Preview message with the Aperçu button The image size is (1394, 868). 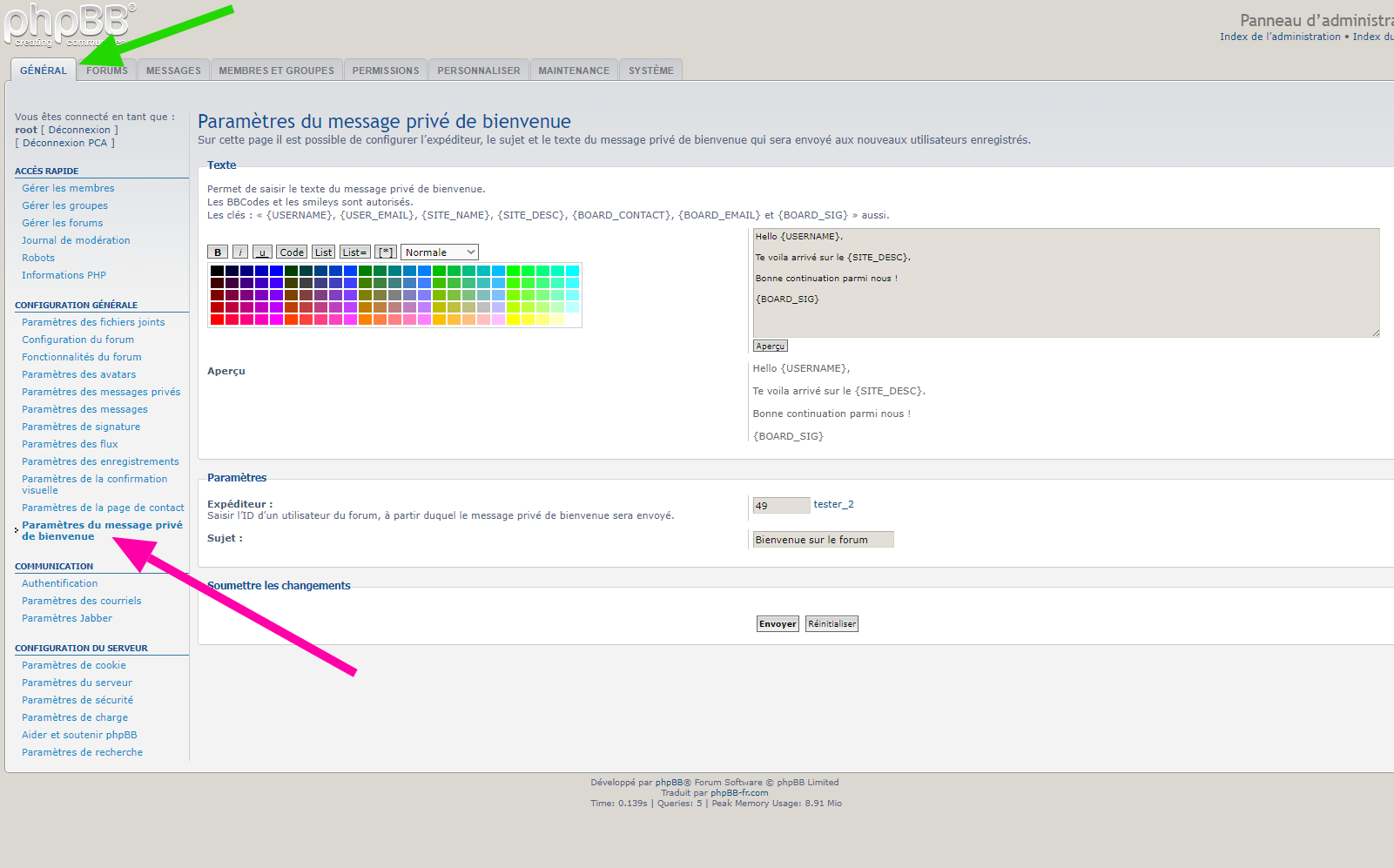tap(770, 347)
